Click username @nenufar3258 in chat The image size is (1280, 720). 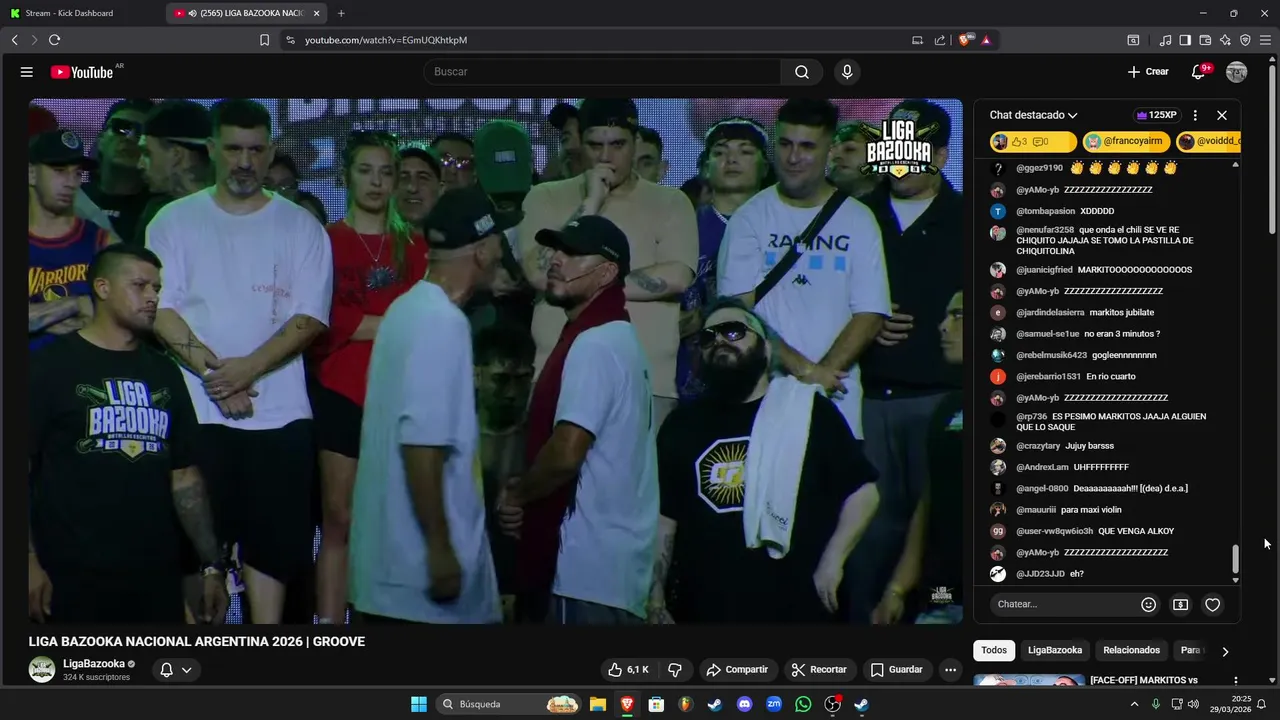pyautogui.click(x=1045, y=230)
